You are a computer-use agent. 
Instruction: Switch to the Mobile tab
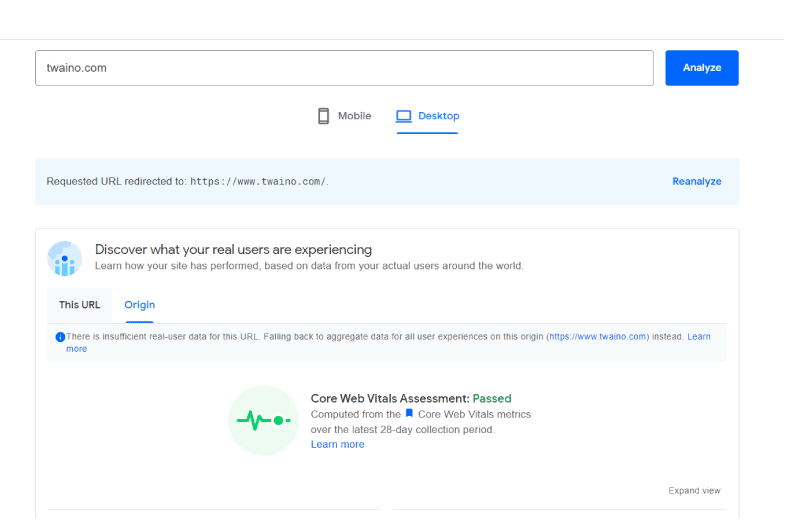click(x=344, y=116)
